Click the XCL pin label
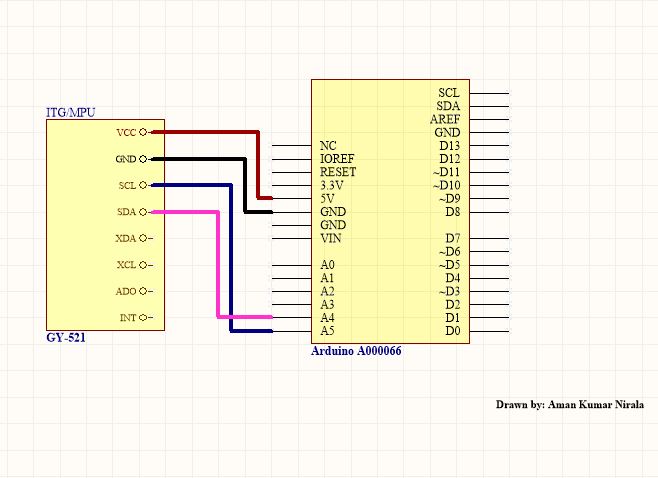Viewport: 658px width, 478px height. click(x=126, y=265)
